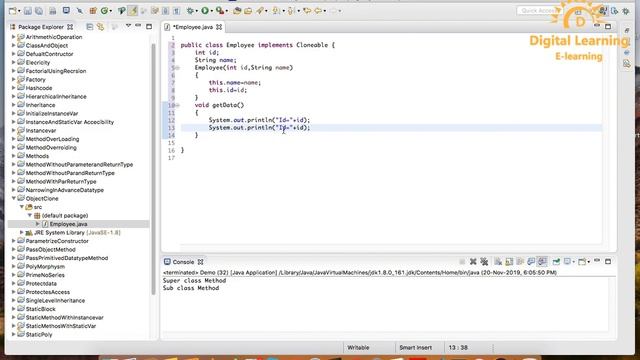Image resolution: width=640 pixels, height=360 pixels.
Task: Open Package Explorer View Menu dropdown
Action: click(128, 26)
